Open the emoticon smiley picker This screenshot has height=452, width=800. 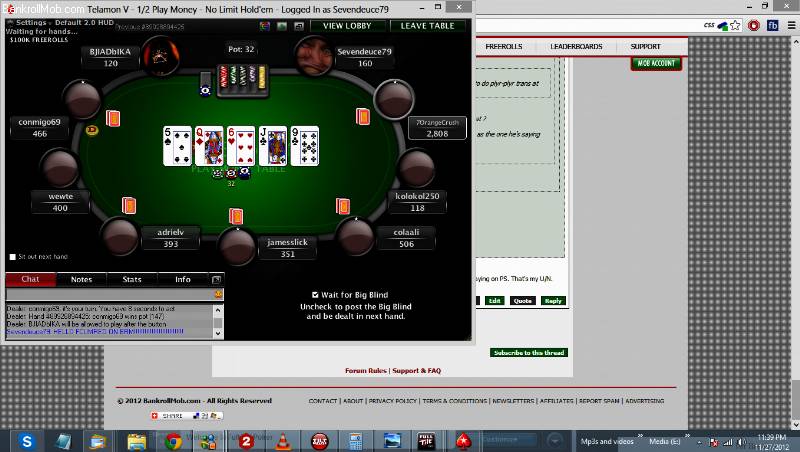(218, 294)
